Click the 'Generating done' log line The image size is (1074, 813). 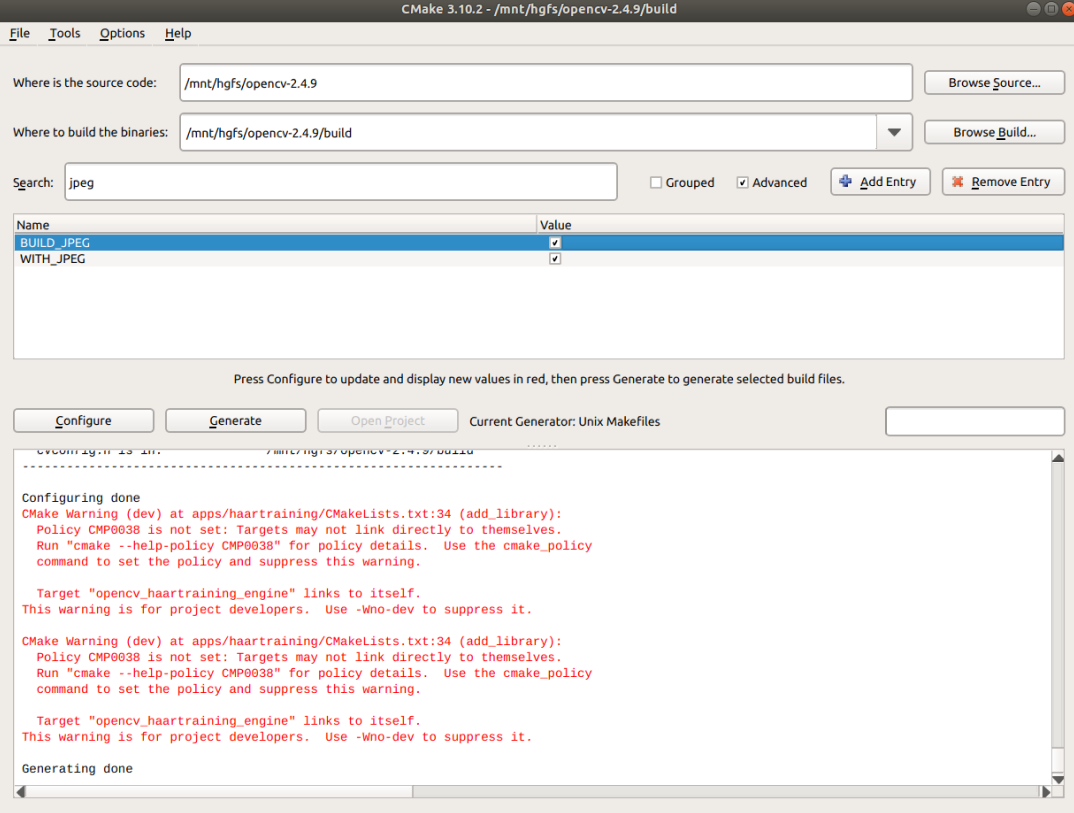pyautogui.click(x=77, y=768)
